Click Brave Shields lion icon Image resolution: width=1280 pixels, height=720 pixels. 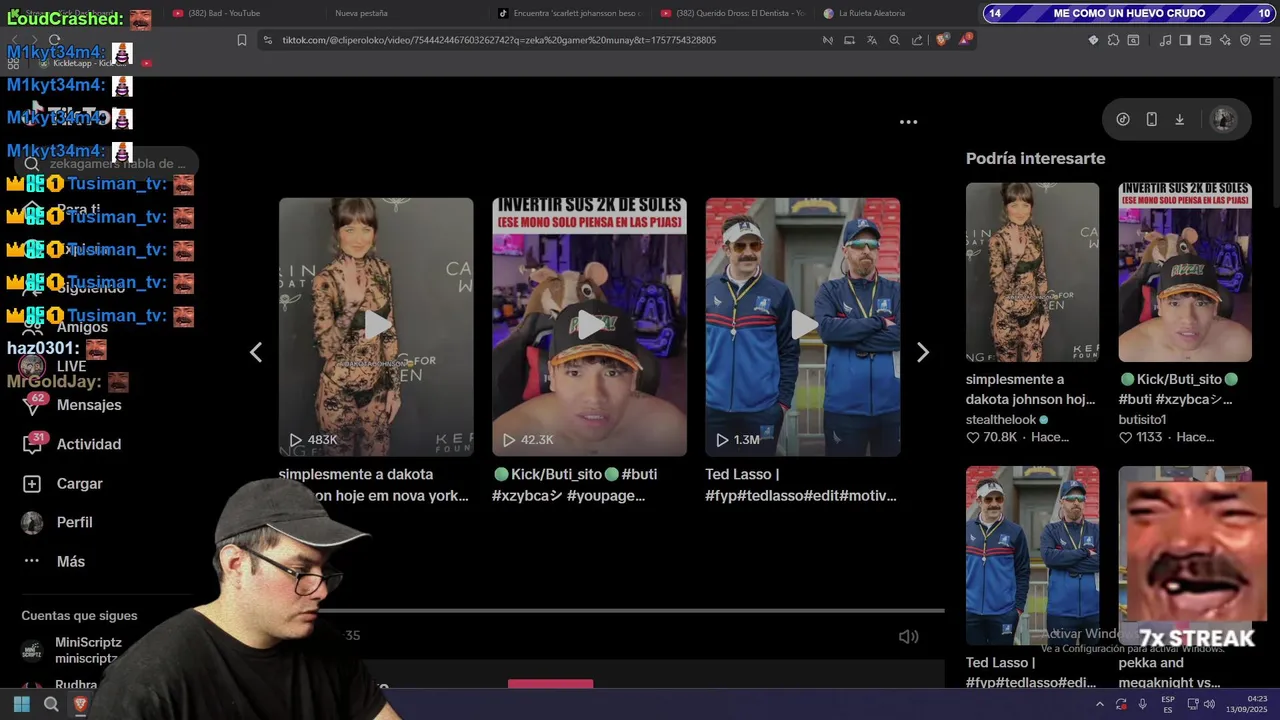click(942, 40)
